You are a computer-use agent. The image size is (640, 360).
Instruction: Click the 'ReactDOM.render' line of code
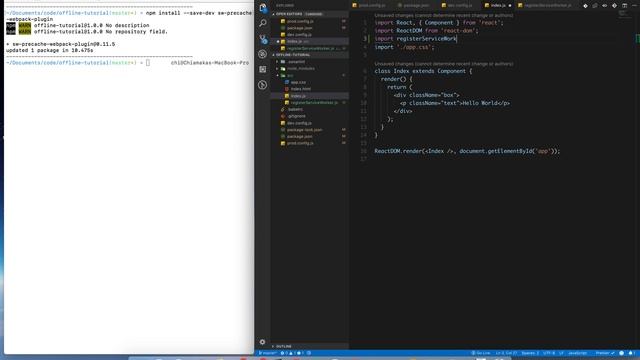tap(467, 151)
